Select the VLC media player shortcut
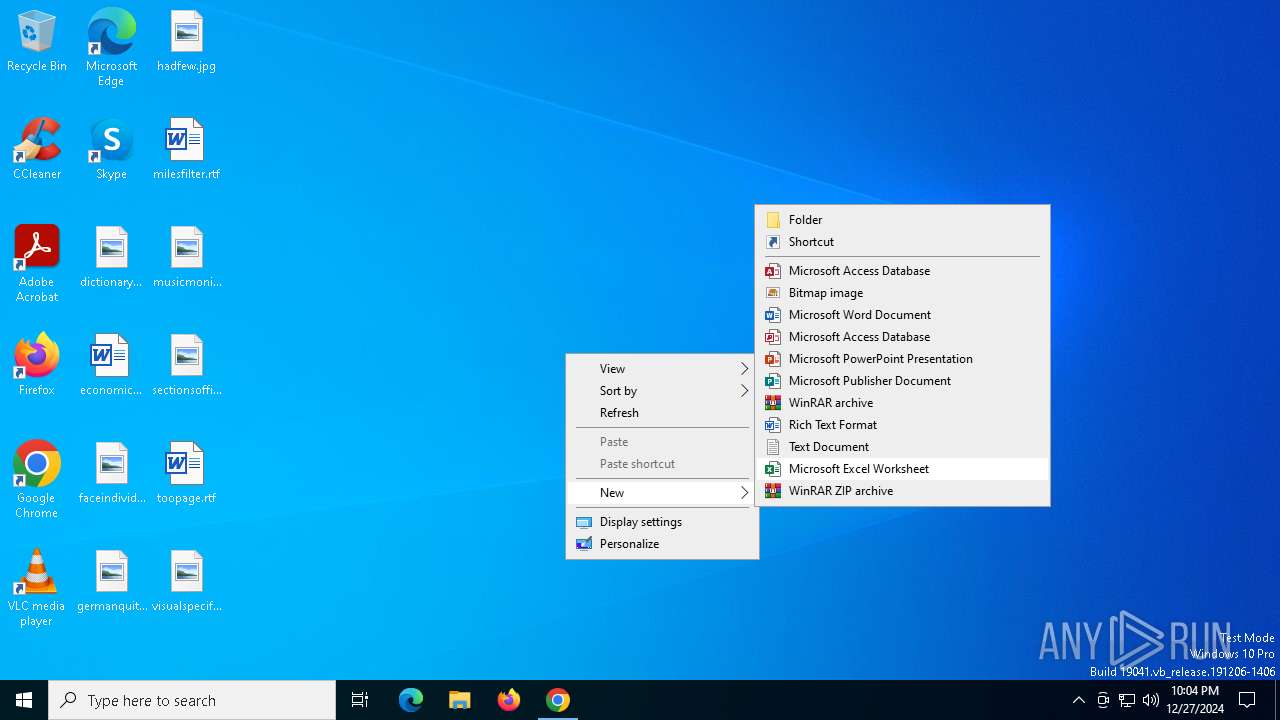1280x720 pixels. 37,588
